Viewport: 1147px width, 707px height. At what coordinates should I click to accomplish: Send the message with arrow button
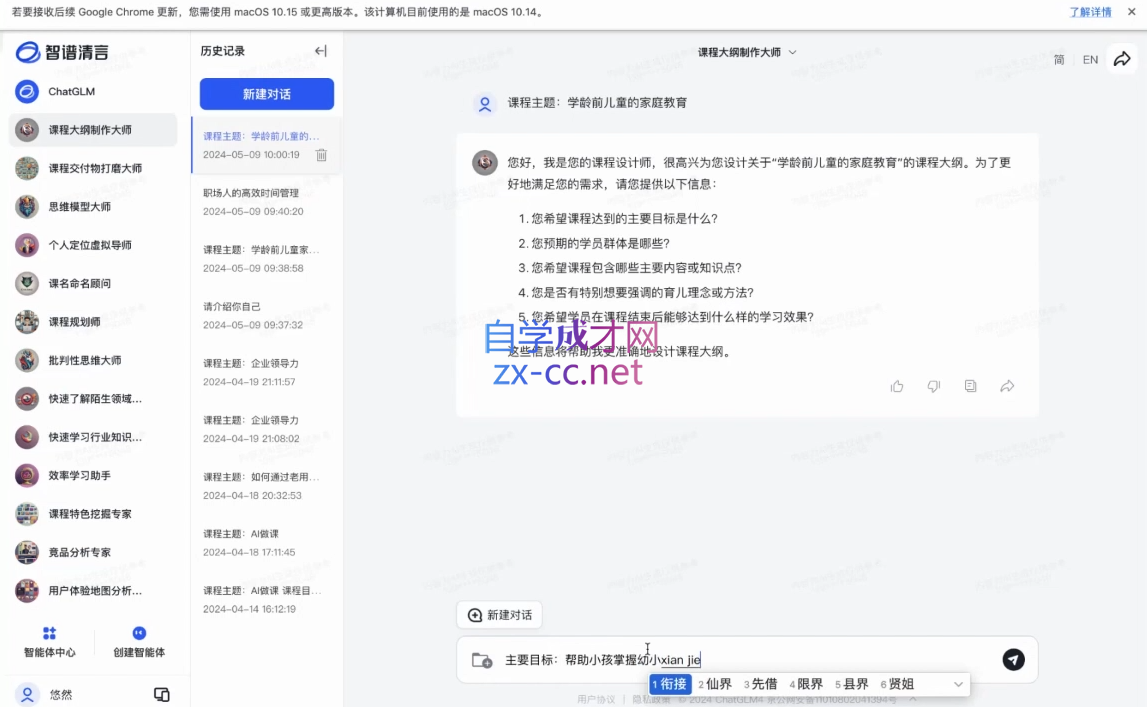click(x=1013, y=659)
